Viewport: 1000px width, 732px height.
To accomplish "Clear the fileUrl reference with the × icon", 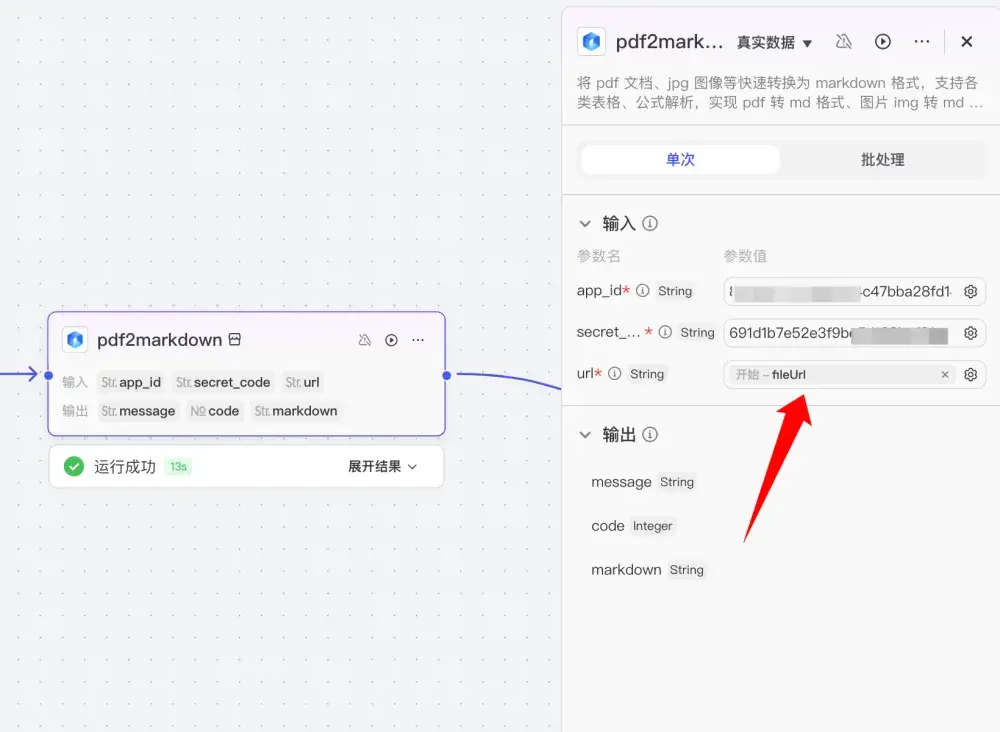I will 945,374.
